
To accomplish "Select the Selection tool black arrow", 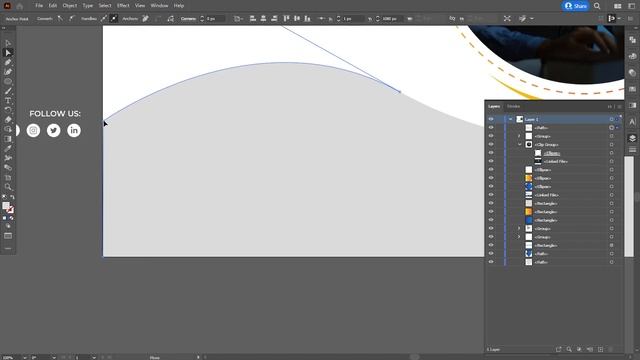I will coord(8,43).
